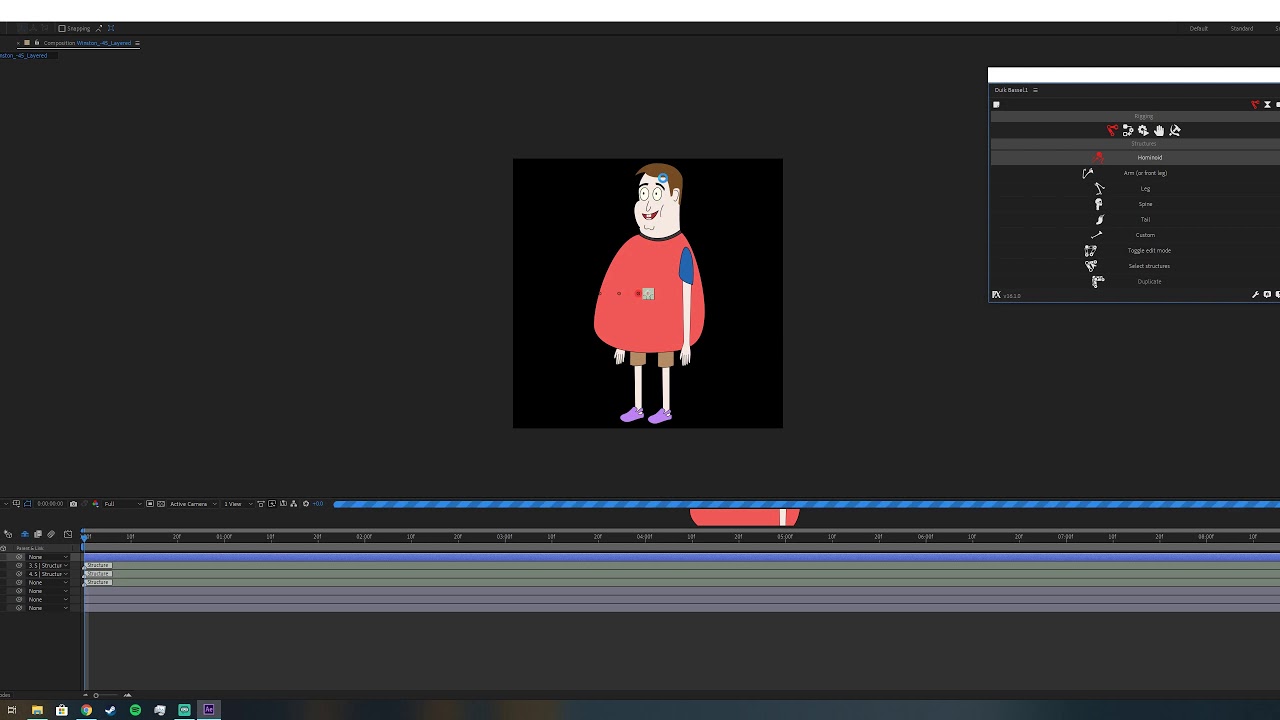Click the current time display 0:00:00:00
The image size is (1280, 720).
50,504
